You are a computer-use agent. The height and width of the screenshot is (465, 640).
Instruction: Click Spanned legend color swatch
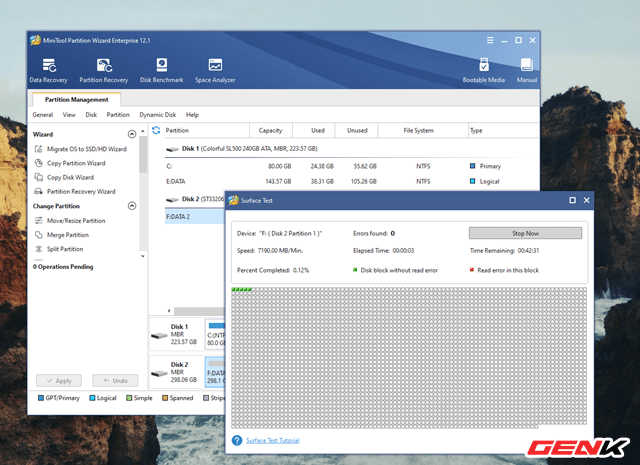(x=165, y=398)
